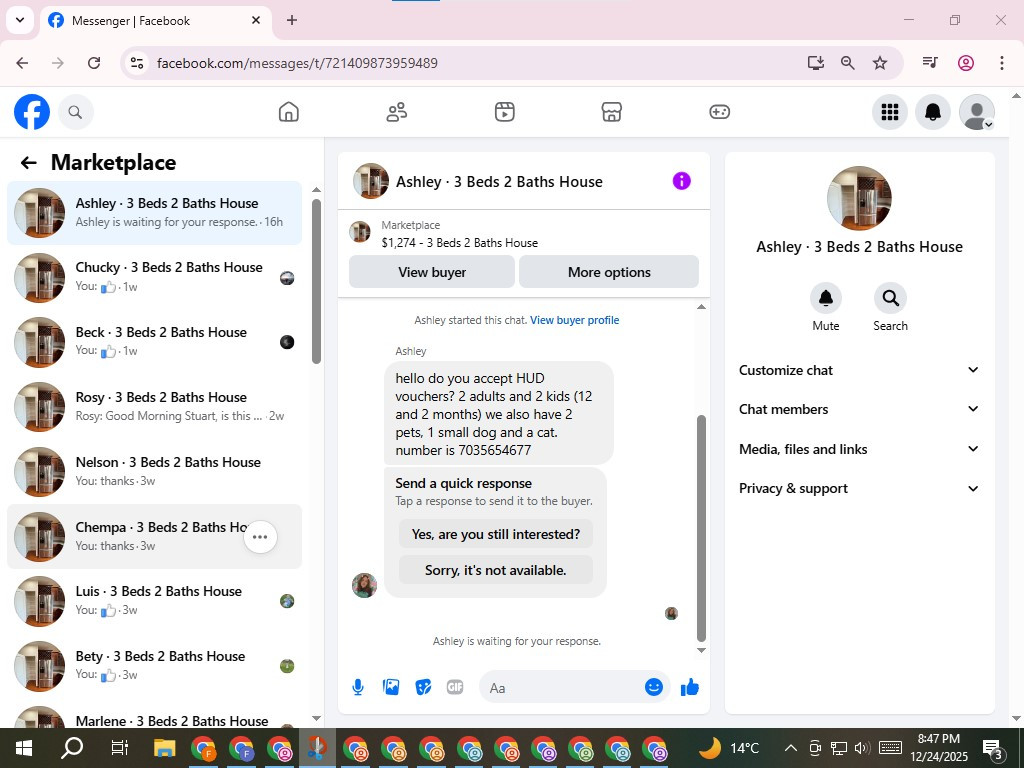
Task: Open the emoji picker smiley
Action: point(654,687)
